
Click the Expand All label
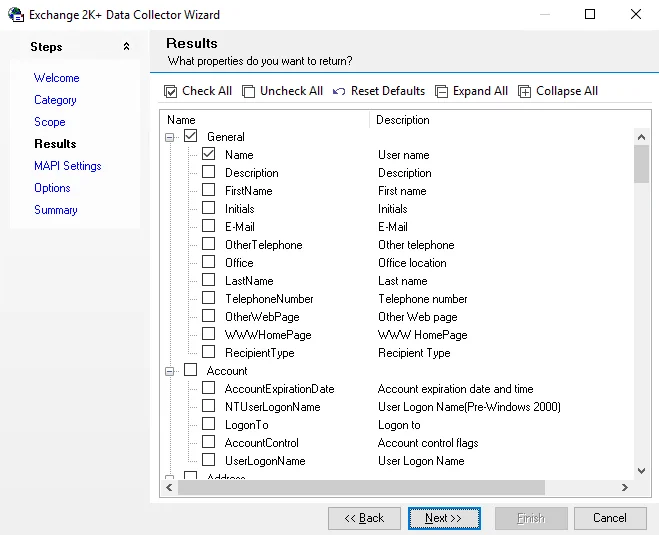(x=480, y=91)
